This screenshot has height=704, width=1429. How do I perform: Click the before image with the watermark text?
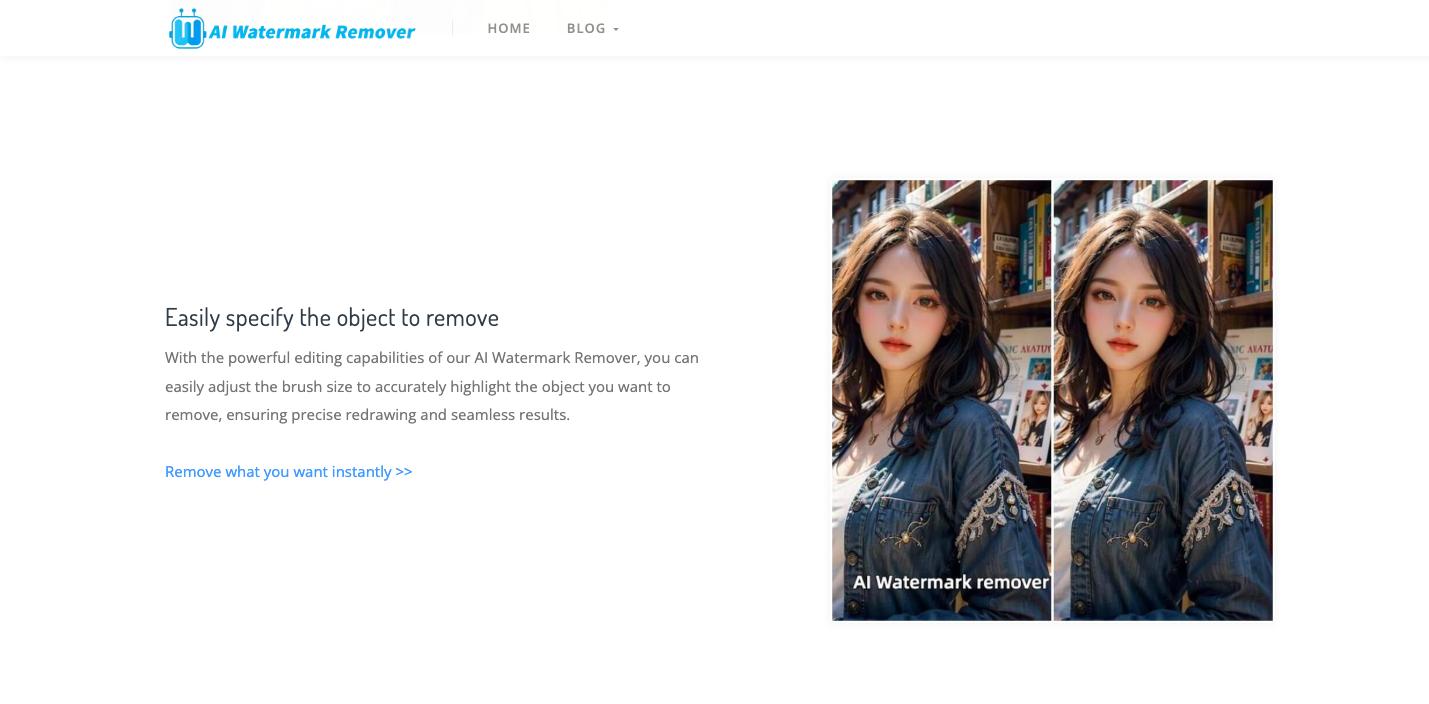click(941, 400)
